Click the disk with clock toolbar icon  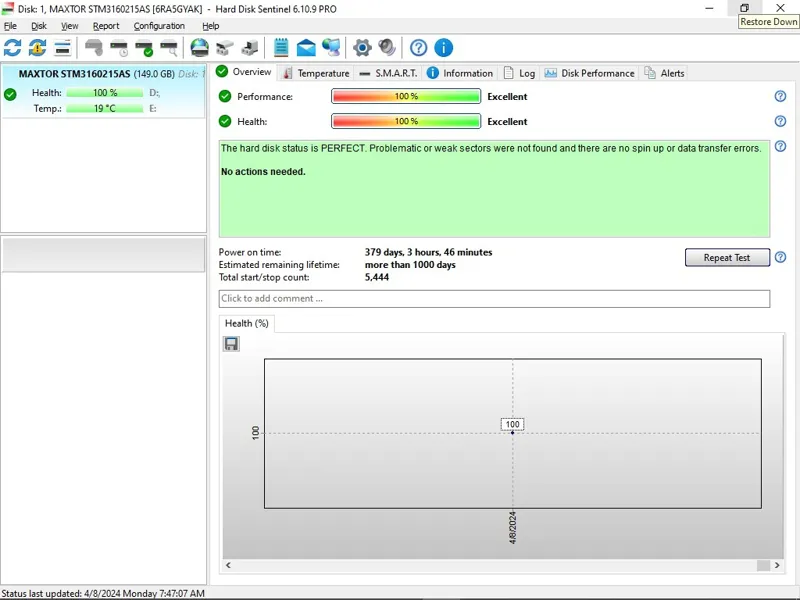(x=119, y=48)
